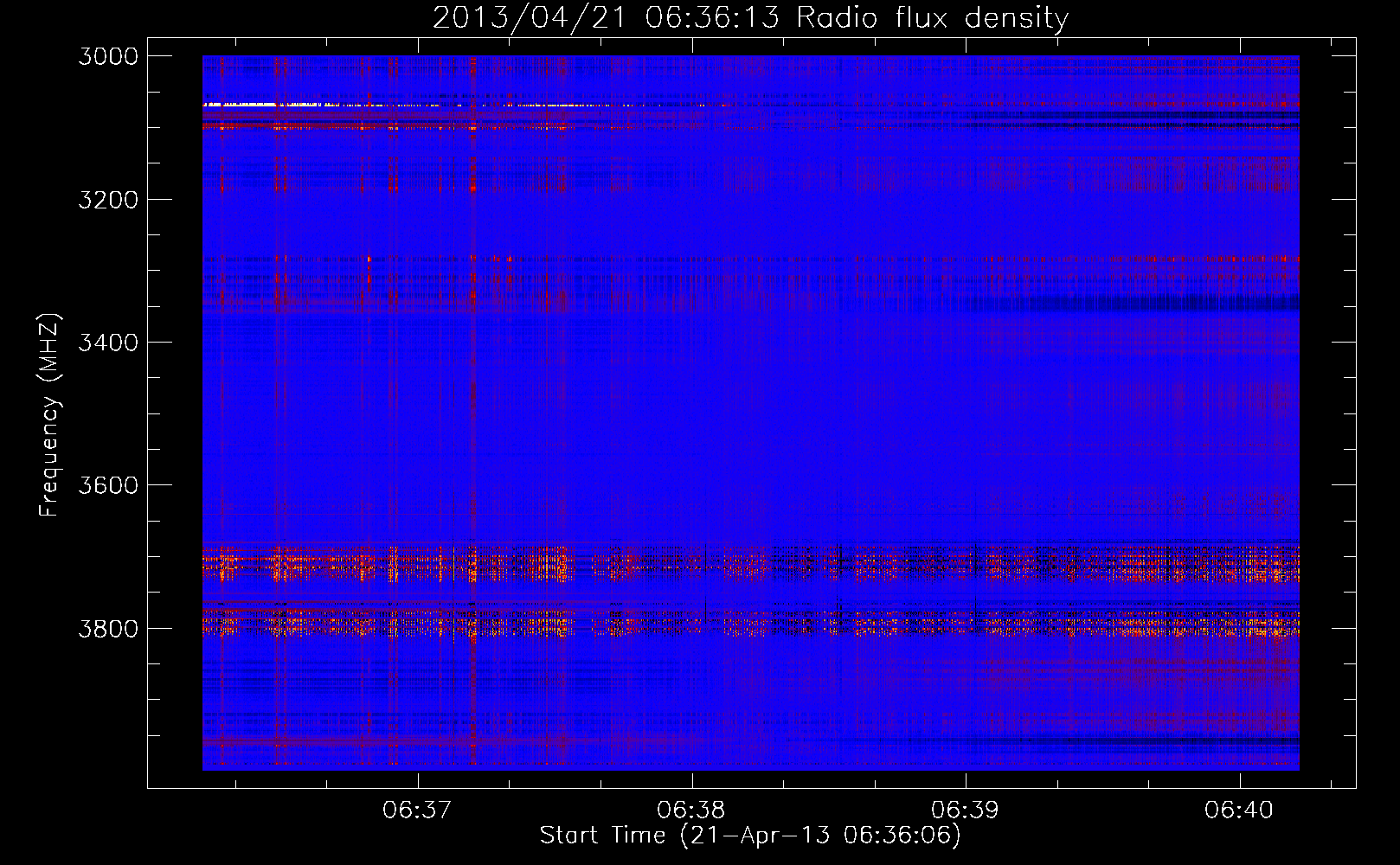This screenshot has height=865, width=1400.
Task: Select the 3400 frequency tick label
Action: [x=108, y=343]
